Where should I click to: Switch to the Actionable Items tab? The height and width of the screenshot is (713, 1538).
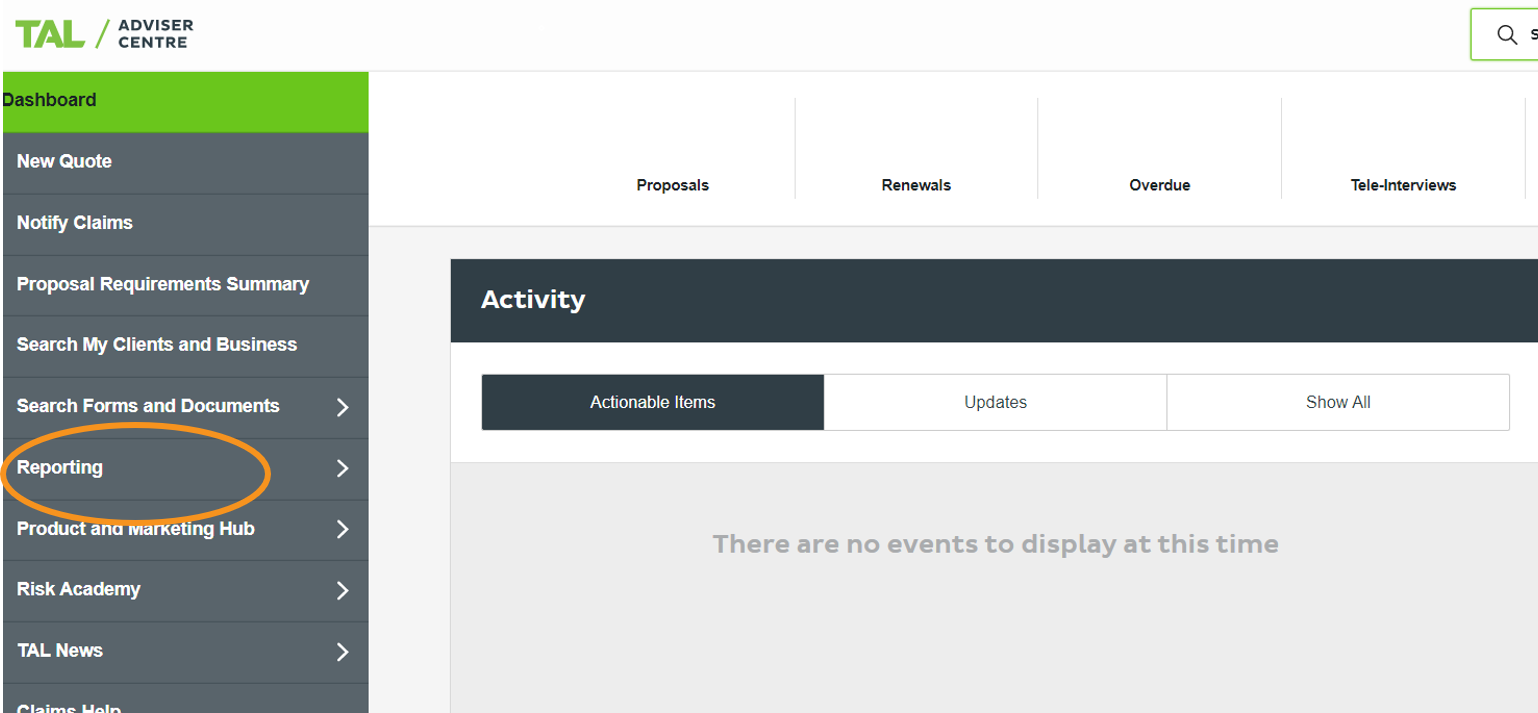click(x=652, y=402)
